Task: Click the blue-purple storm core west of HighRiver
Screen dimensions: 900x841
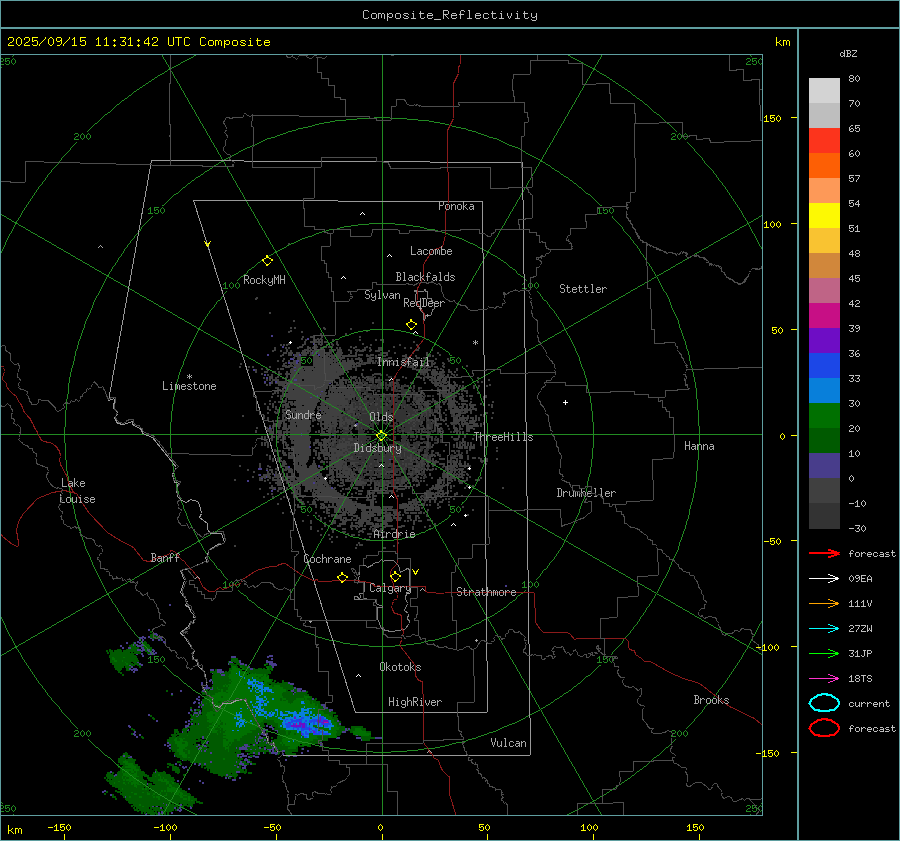Action: click(x=307, y=722)
